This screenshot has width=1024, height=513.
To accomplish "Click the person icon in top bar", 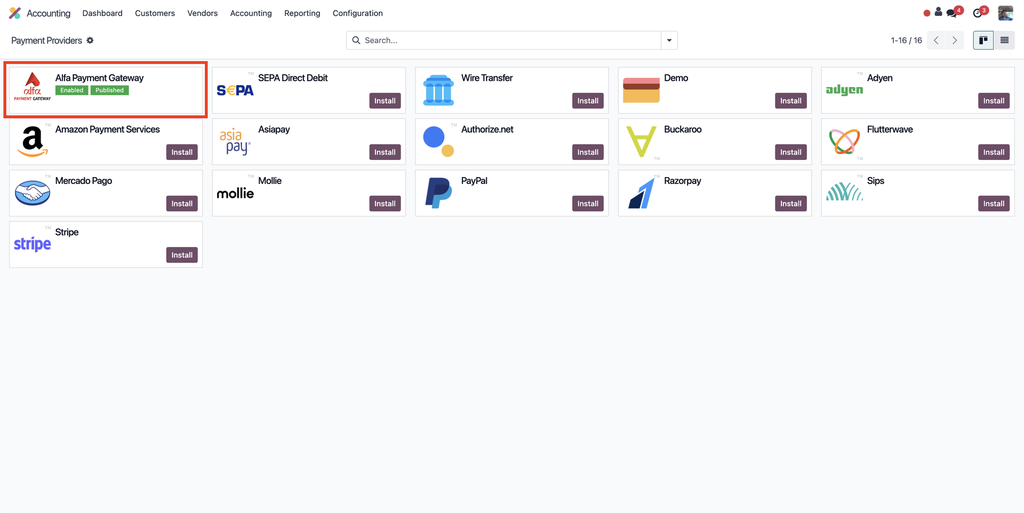I will pos(938,12).
